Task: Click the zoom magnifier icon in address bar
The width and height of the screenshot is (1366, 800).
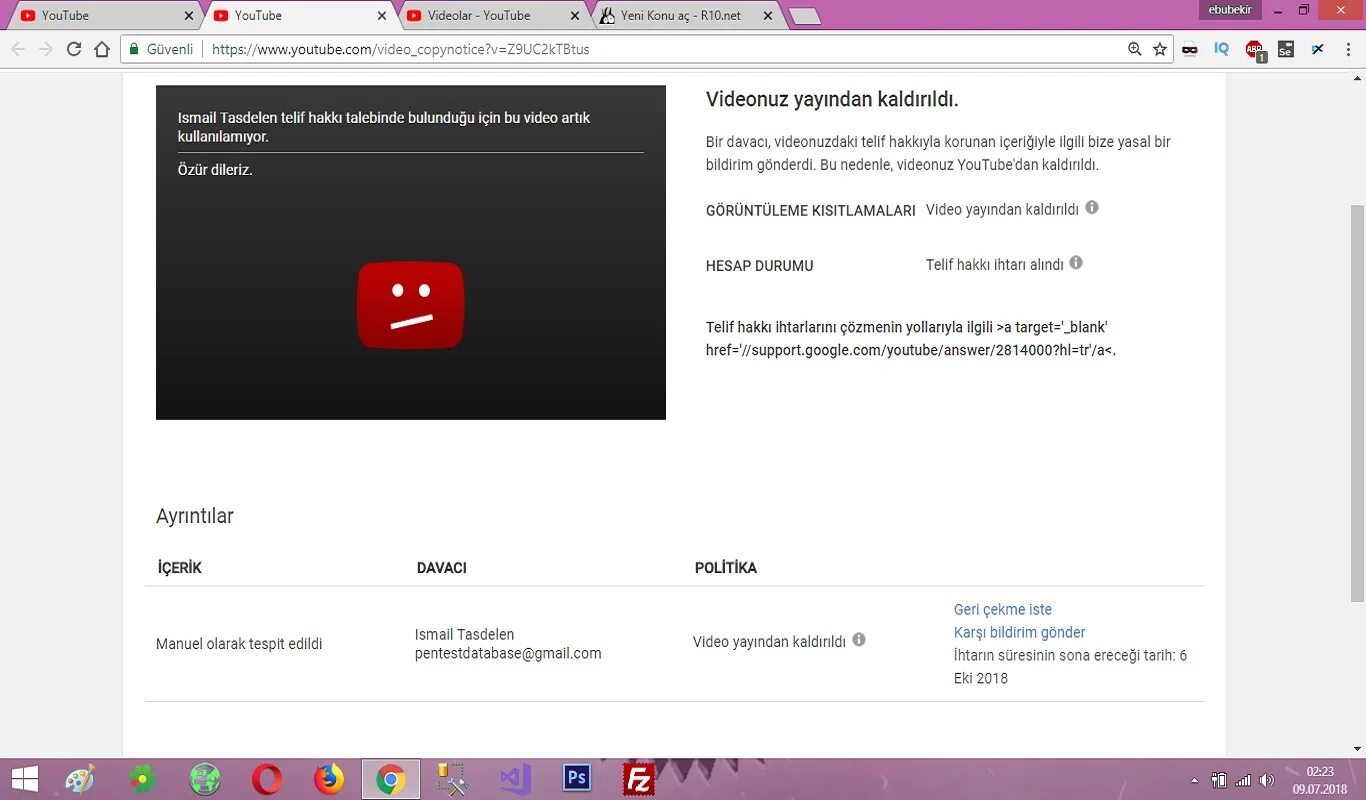Action: pyautogui.click(x=1134, y=49)
